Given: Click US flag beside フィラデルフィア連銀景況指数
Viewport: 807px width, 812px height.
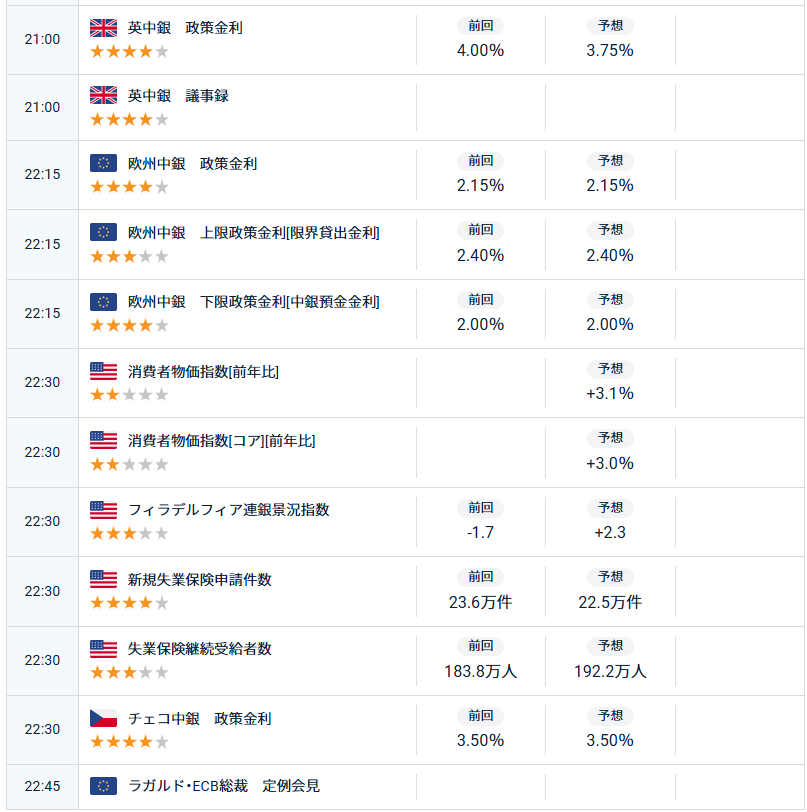Looking at the screenshot, I should (103, 510).
